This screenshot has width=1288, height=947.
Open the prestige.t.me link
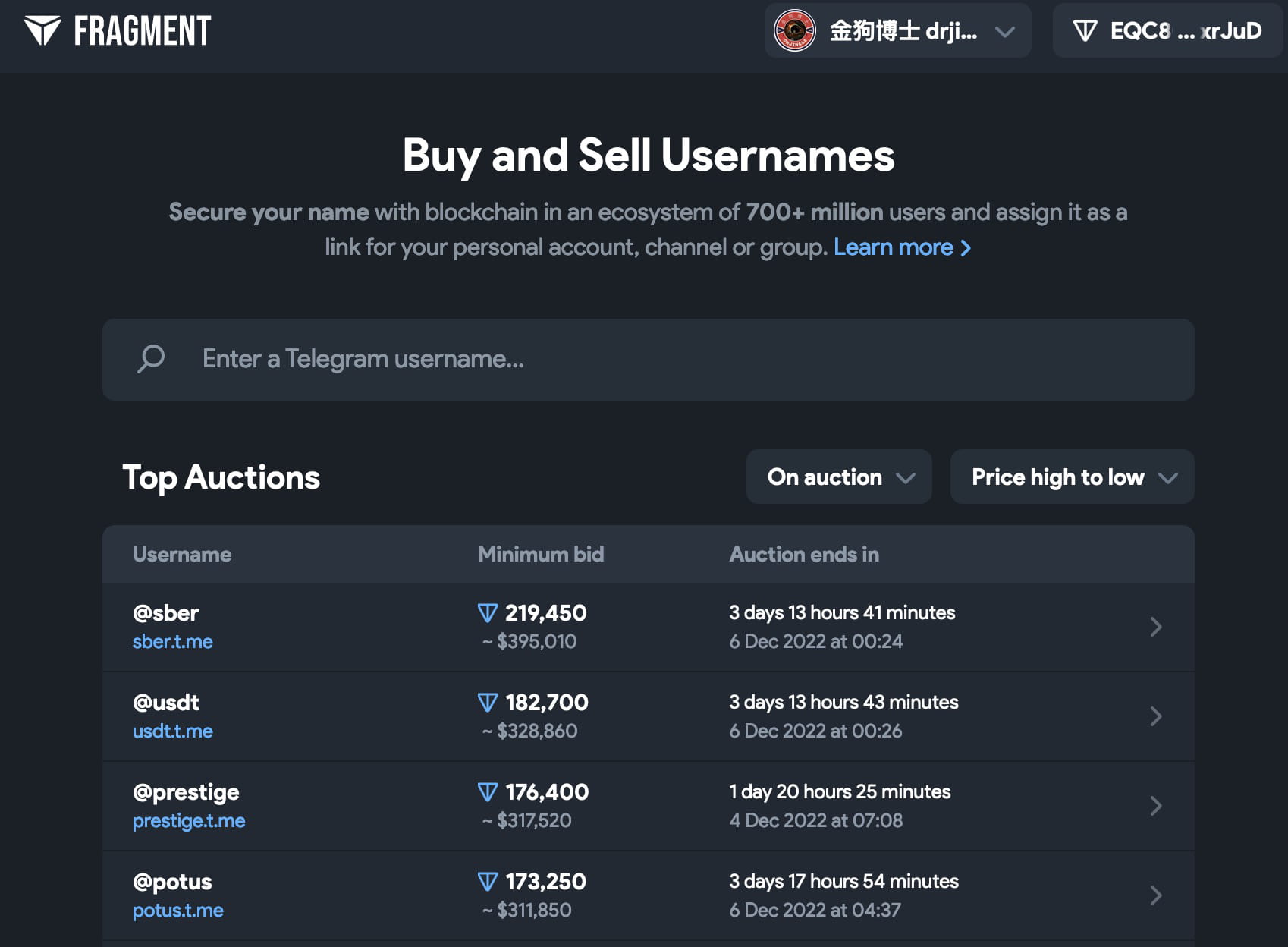(x=189, y=821)
